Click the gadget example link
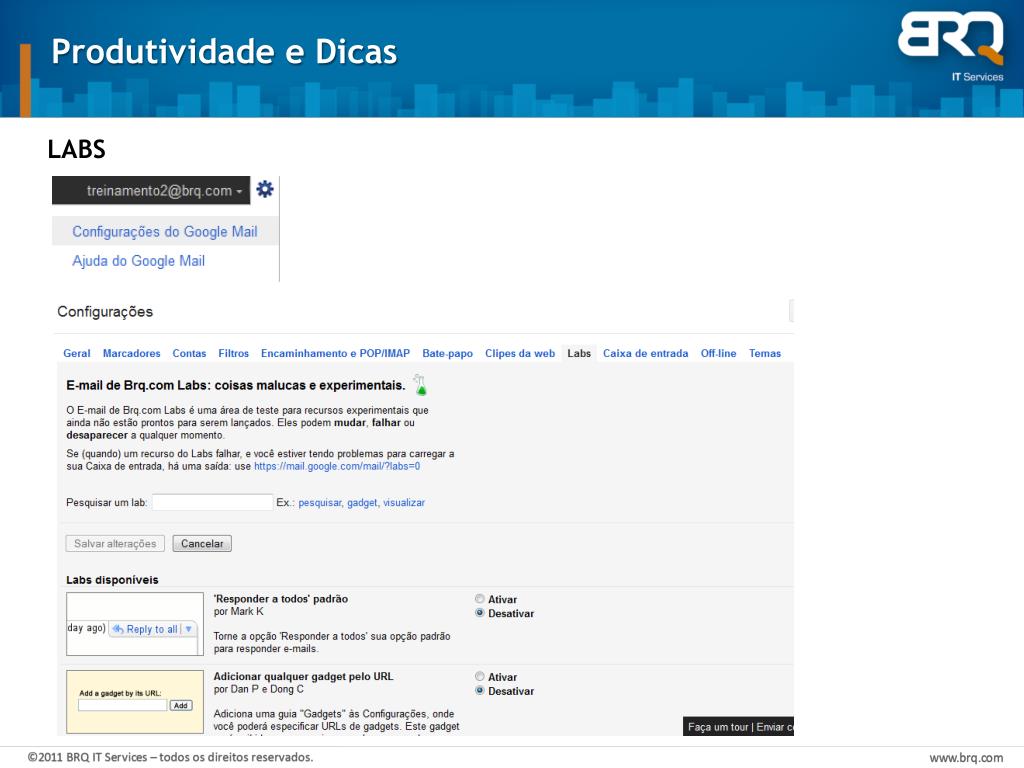 [362, 503]
